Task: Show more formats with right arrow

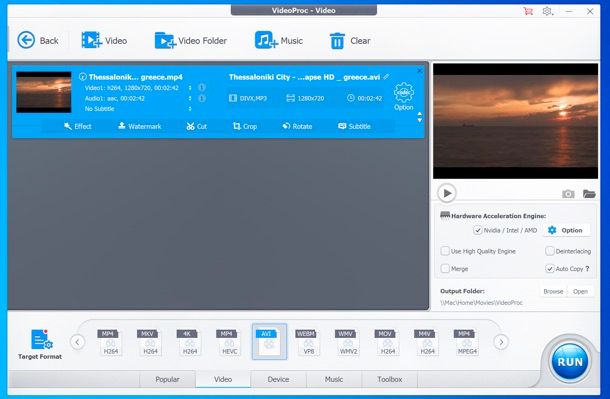Action: point(501,342)
